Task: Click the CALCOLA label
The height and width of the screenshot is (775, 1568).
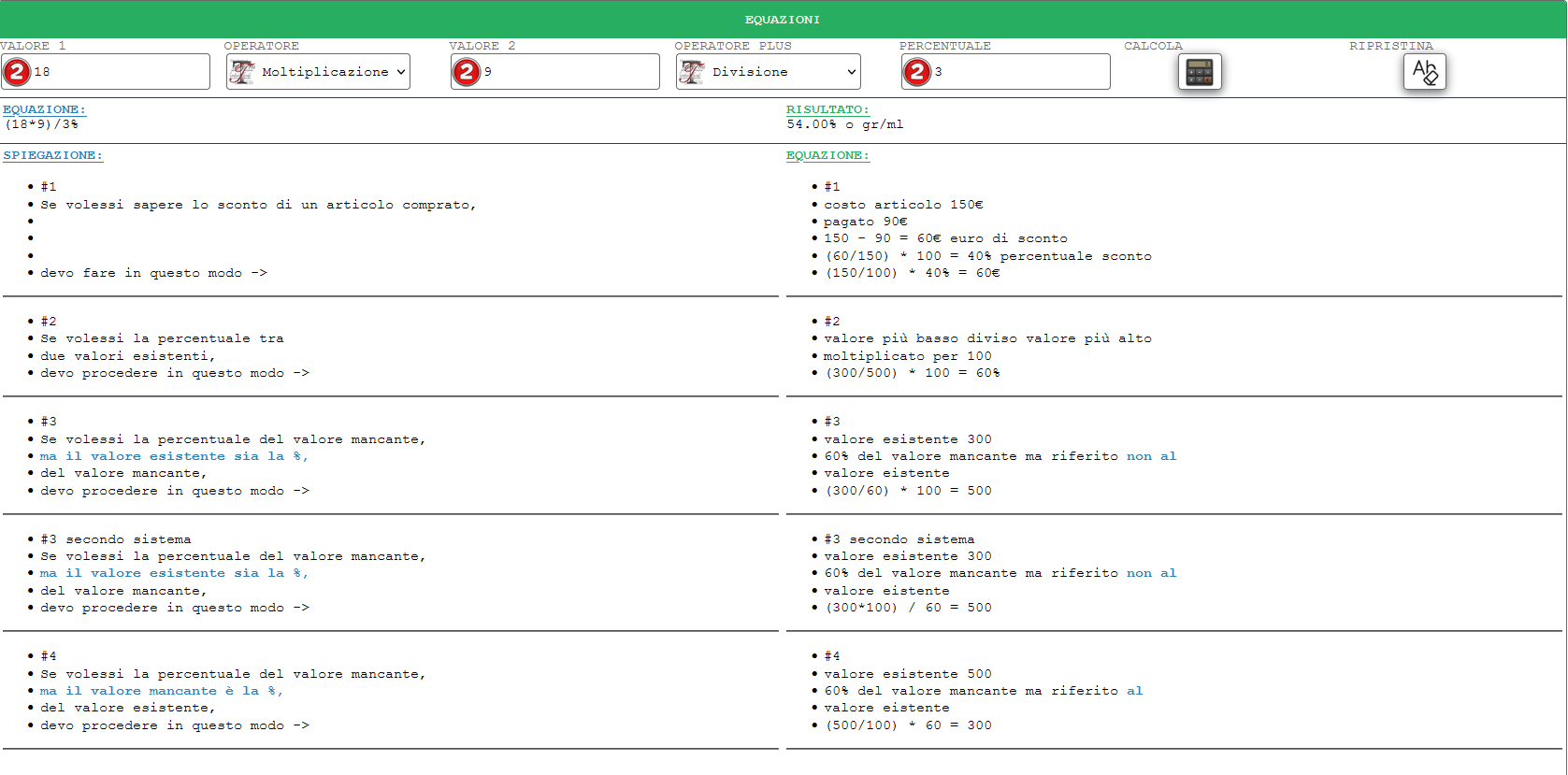Action: 1154,46
